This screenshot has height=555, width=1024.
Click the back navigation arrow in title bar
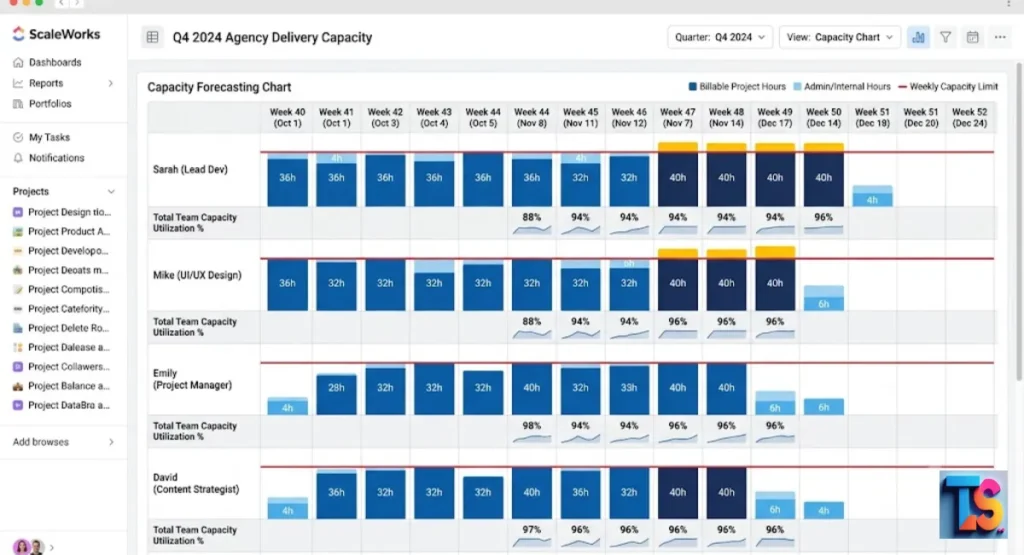[x=61, y=3]
